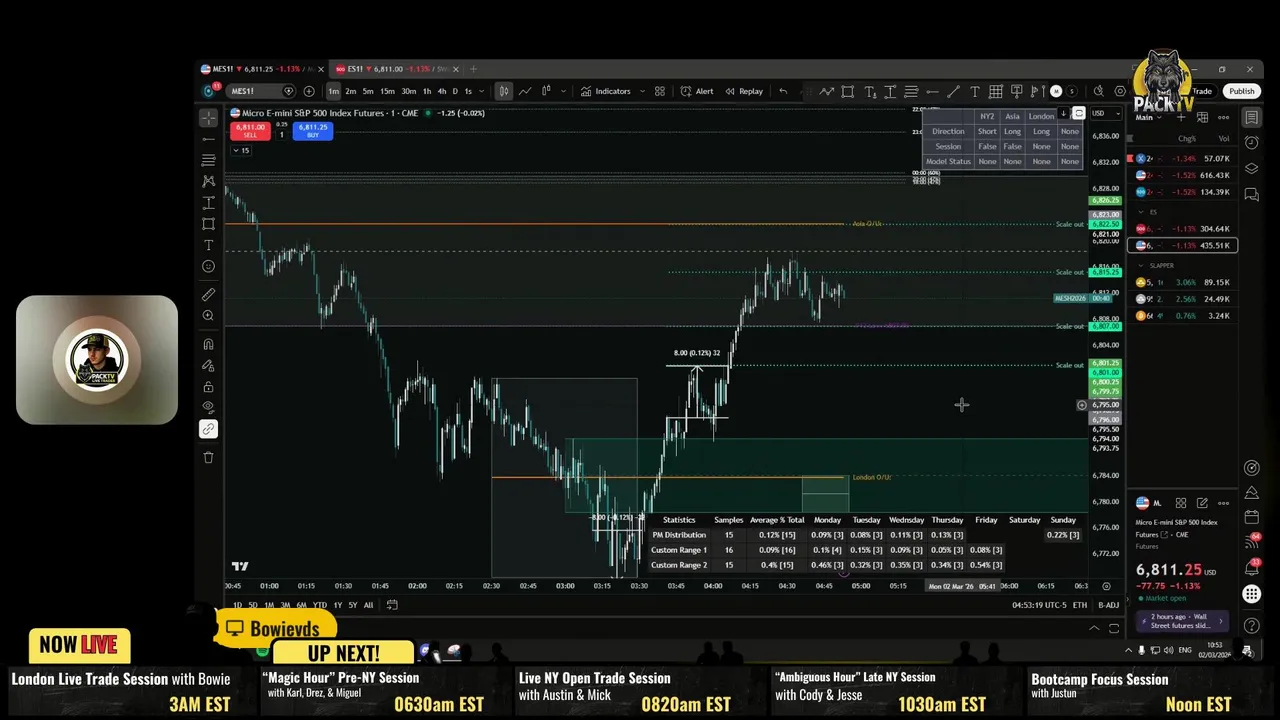1280x720 pixels.
Task: Add symbol to the watchlist
Action: pos(1181,117)
